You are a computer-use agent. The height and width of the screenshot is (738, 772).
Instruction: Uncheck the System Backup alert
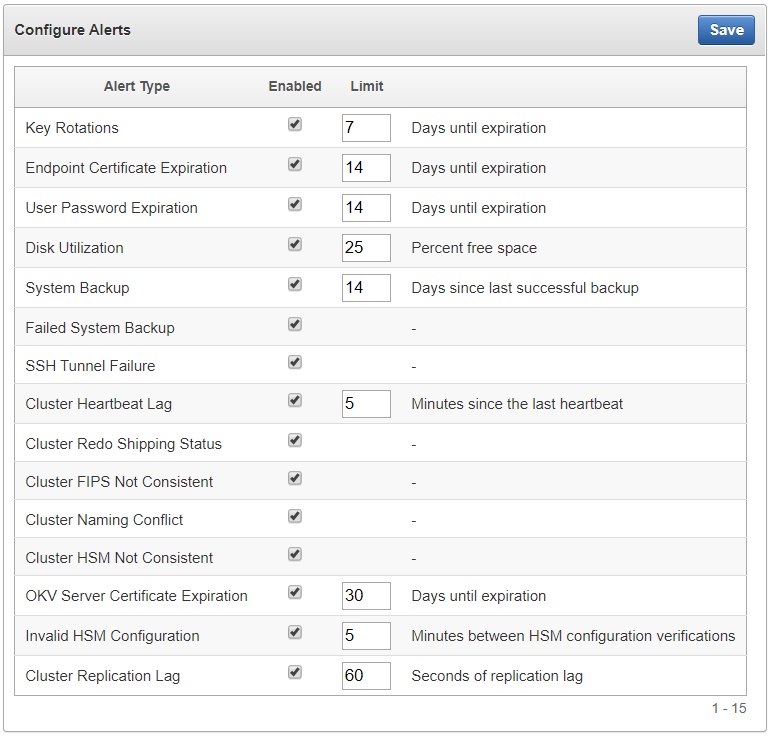point(295,285)
